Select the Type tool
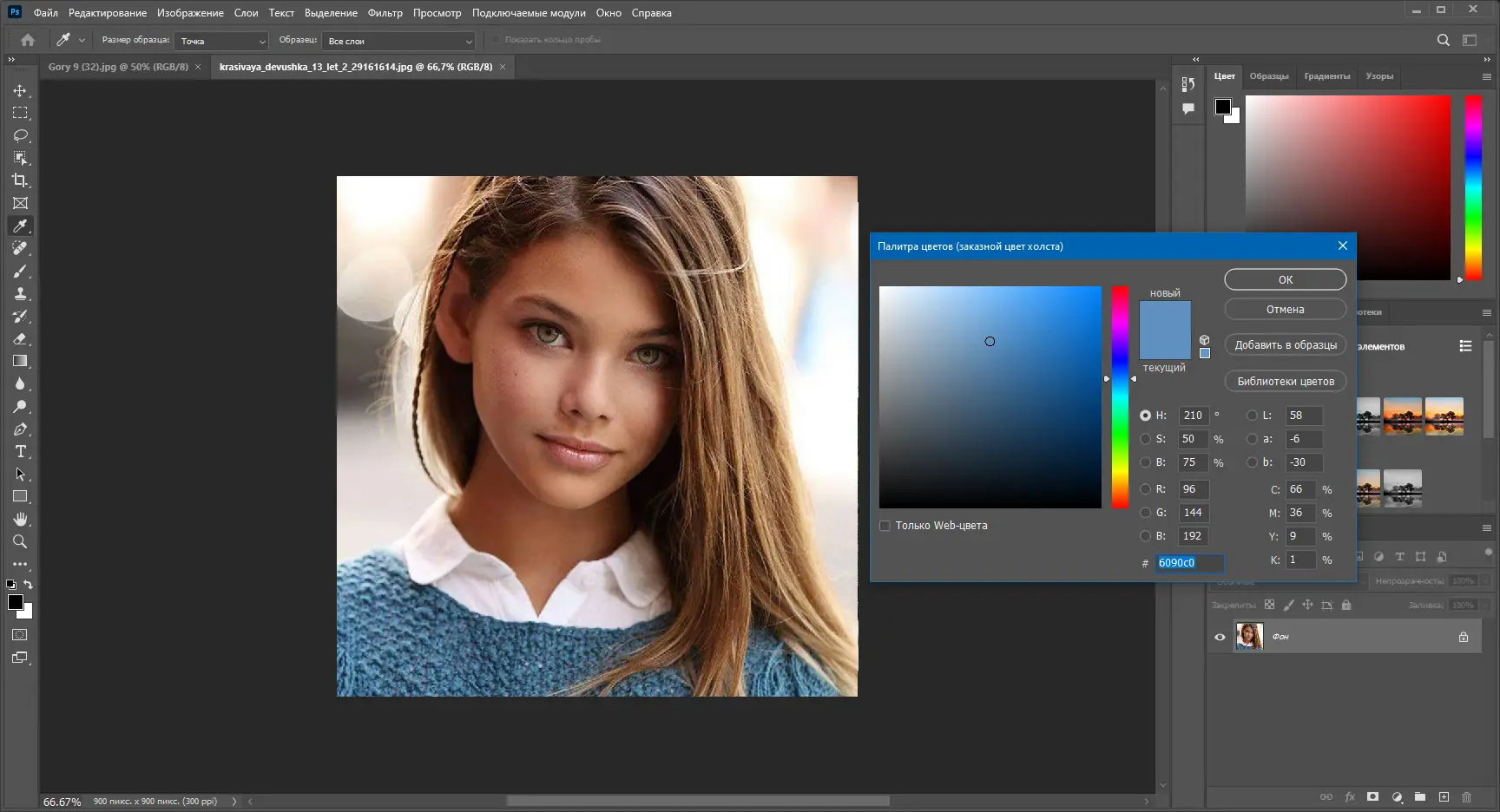 [x=20, y=451]
